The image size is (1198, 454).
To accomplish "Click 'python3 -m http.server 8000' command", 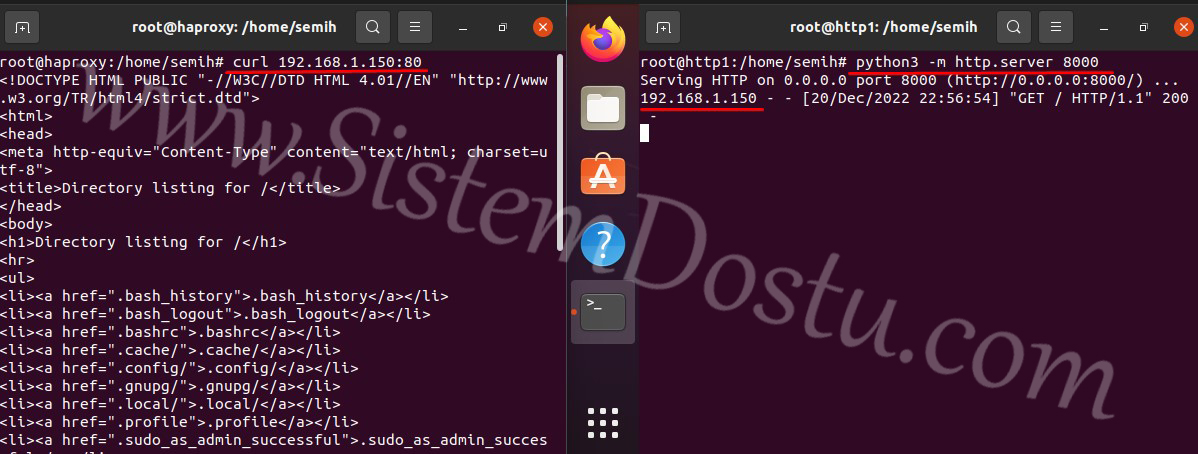I will 977,62.
